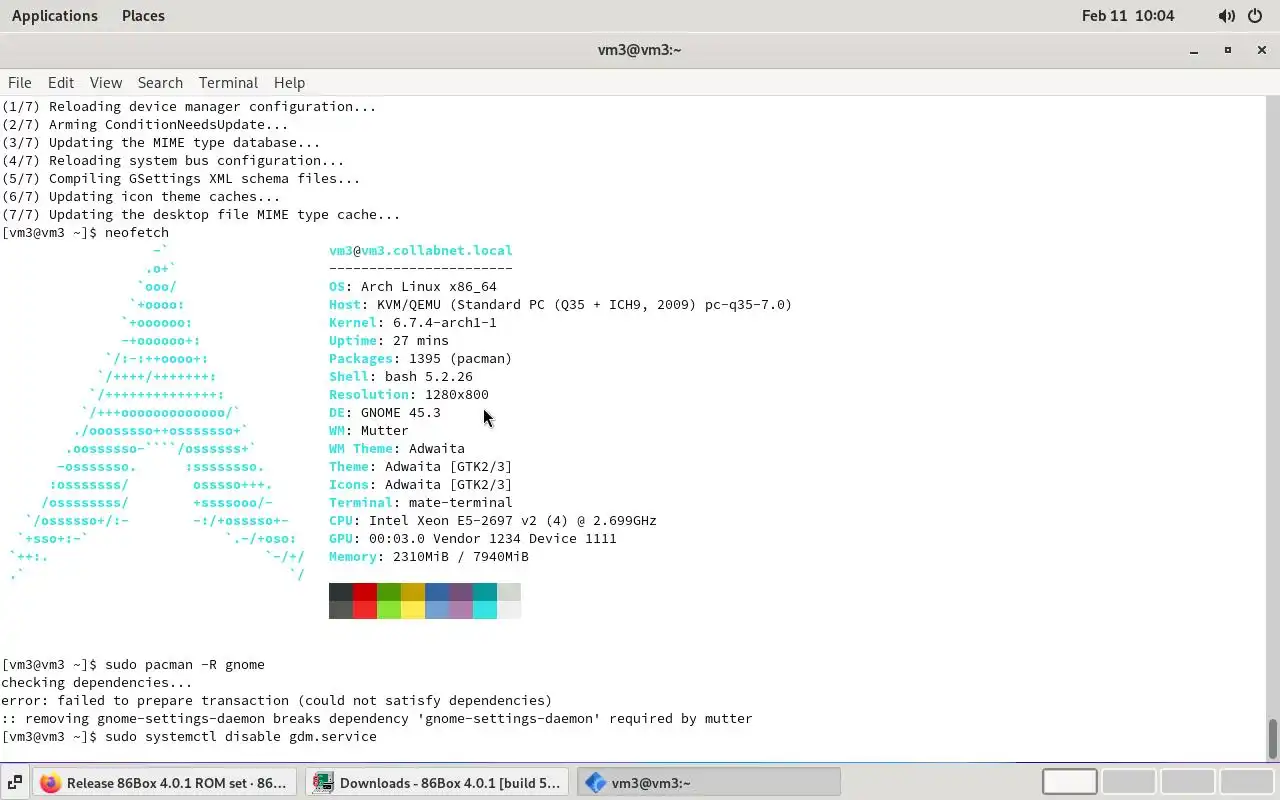Click the neofetch command prompt line

[x=85, y=233]
